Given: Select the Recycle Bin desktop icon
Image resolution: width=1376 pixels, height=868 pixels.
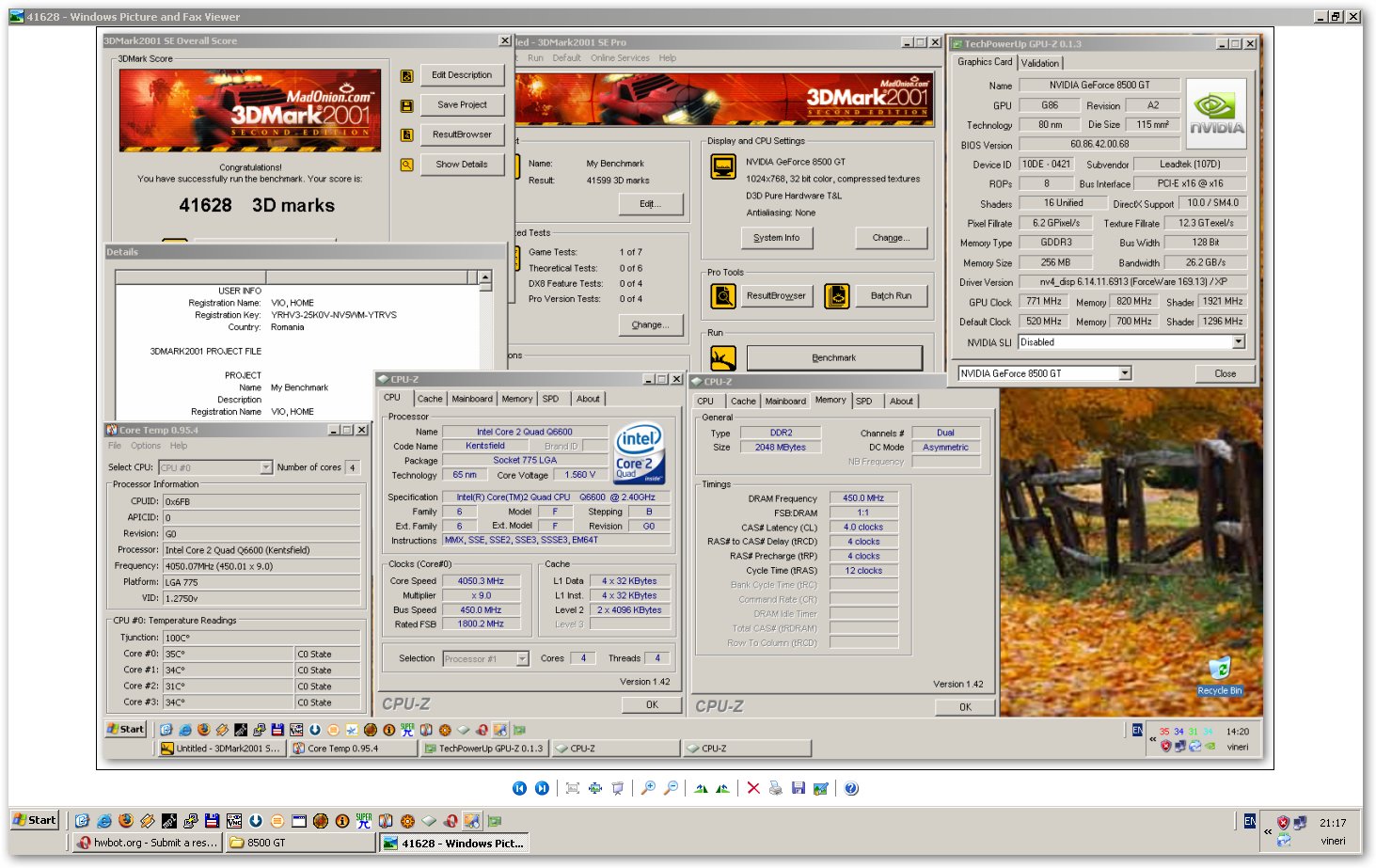Looking at the screenshot, I should pos(1219,676).
